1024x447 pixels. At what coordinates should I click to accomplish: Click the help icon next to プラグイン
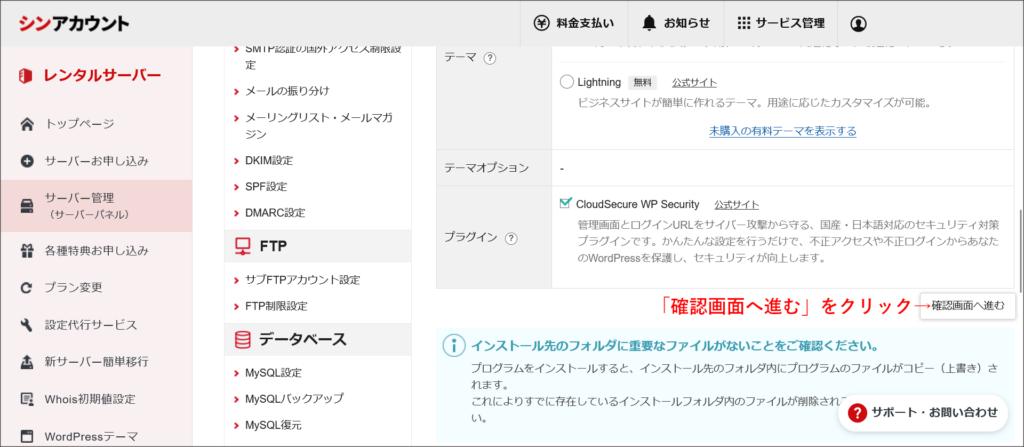click(511, 239)
